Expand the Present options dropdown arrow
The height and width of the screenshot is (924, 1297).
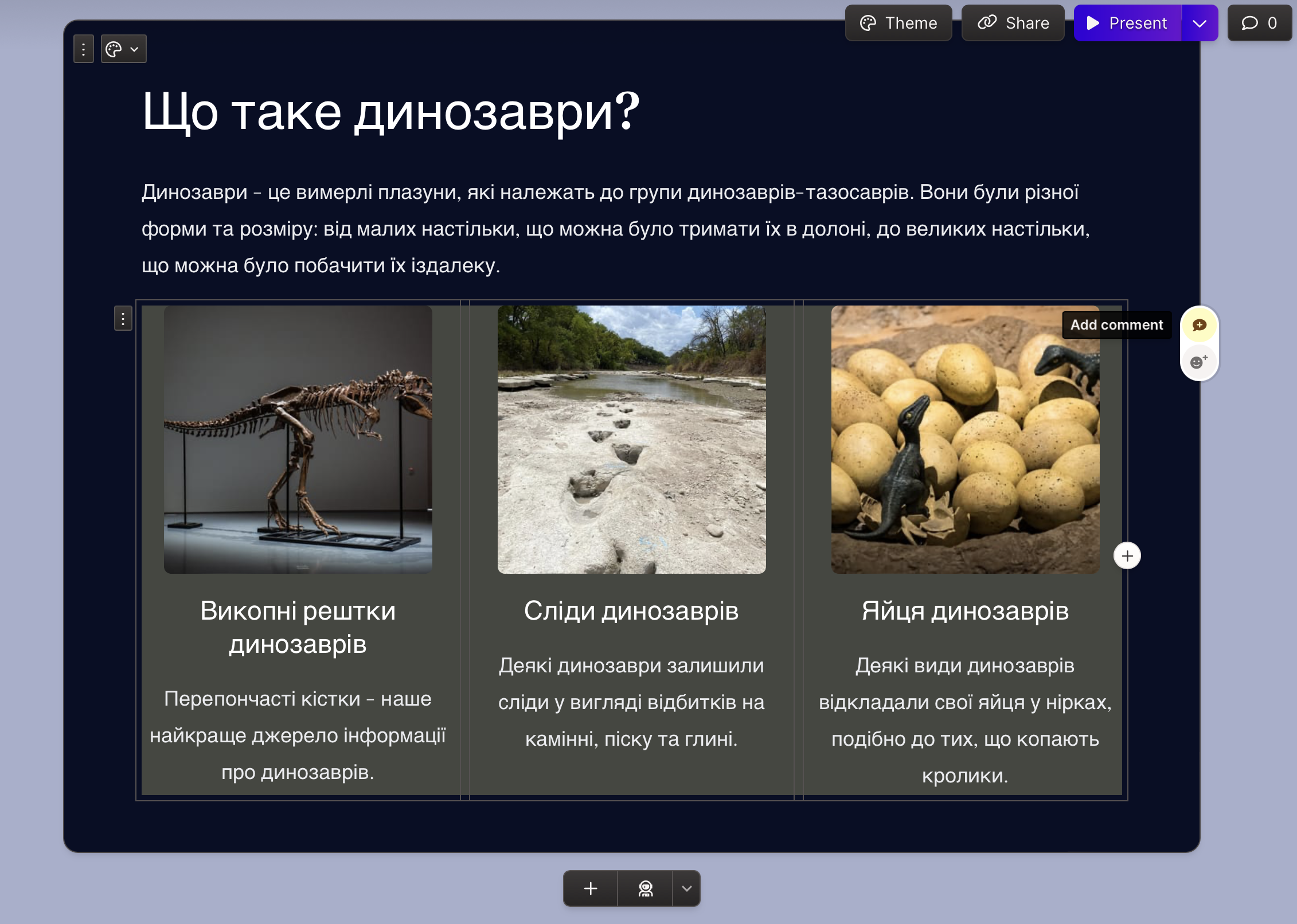coord(1200,23)
